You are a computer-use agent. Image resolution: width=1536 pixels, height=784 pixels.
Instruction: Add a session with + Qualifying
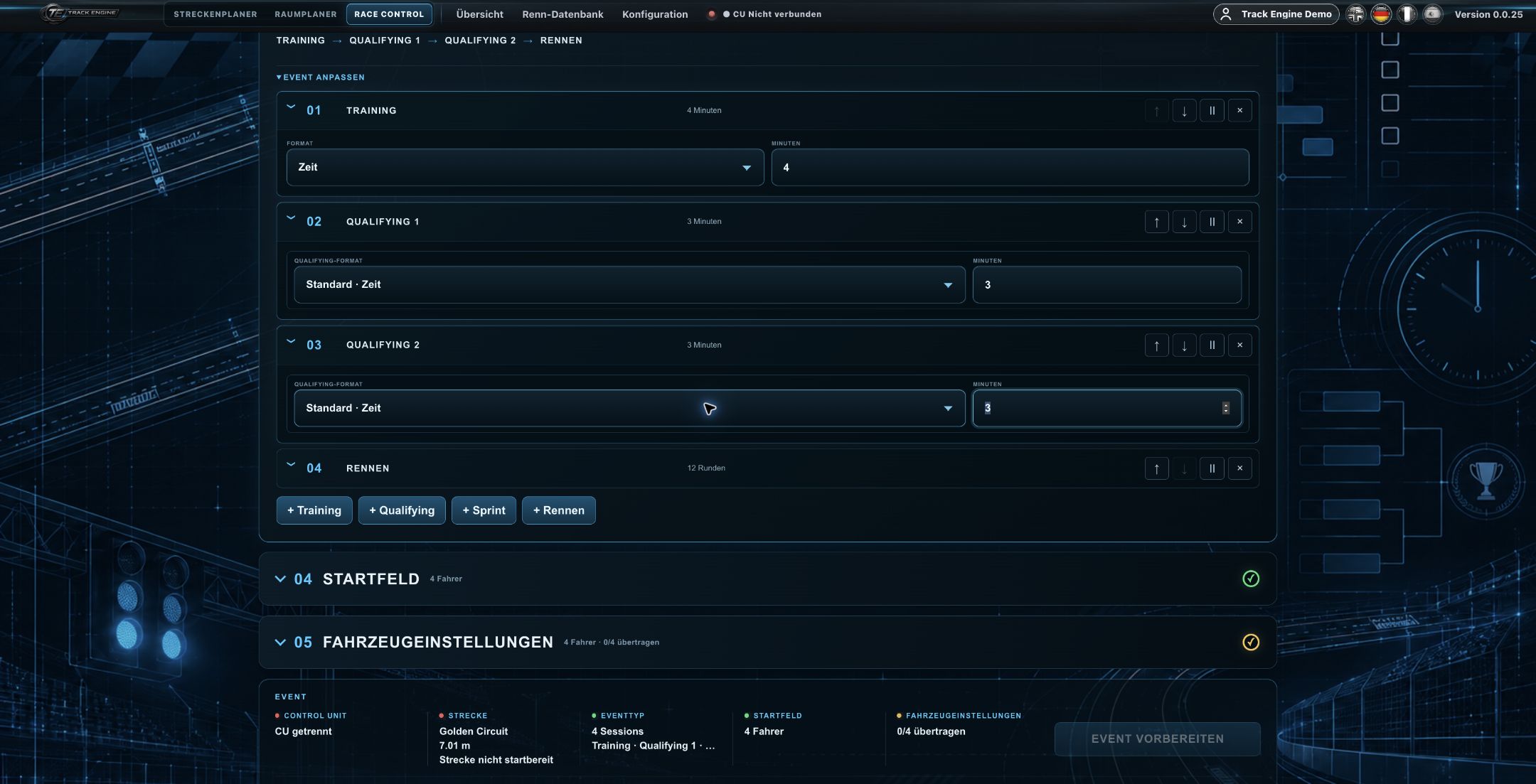pyautogui.click(x=402, y=510)
